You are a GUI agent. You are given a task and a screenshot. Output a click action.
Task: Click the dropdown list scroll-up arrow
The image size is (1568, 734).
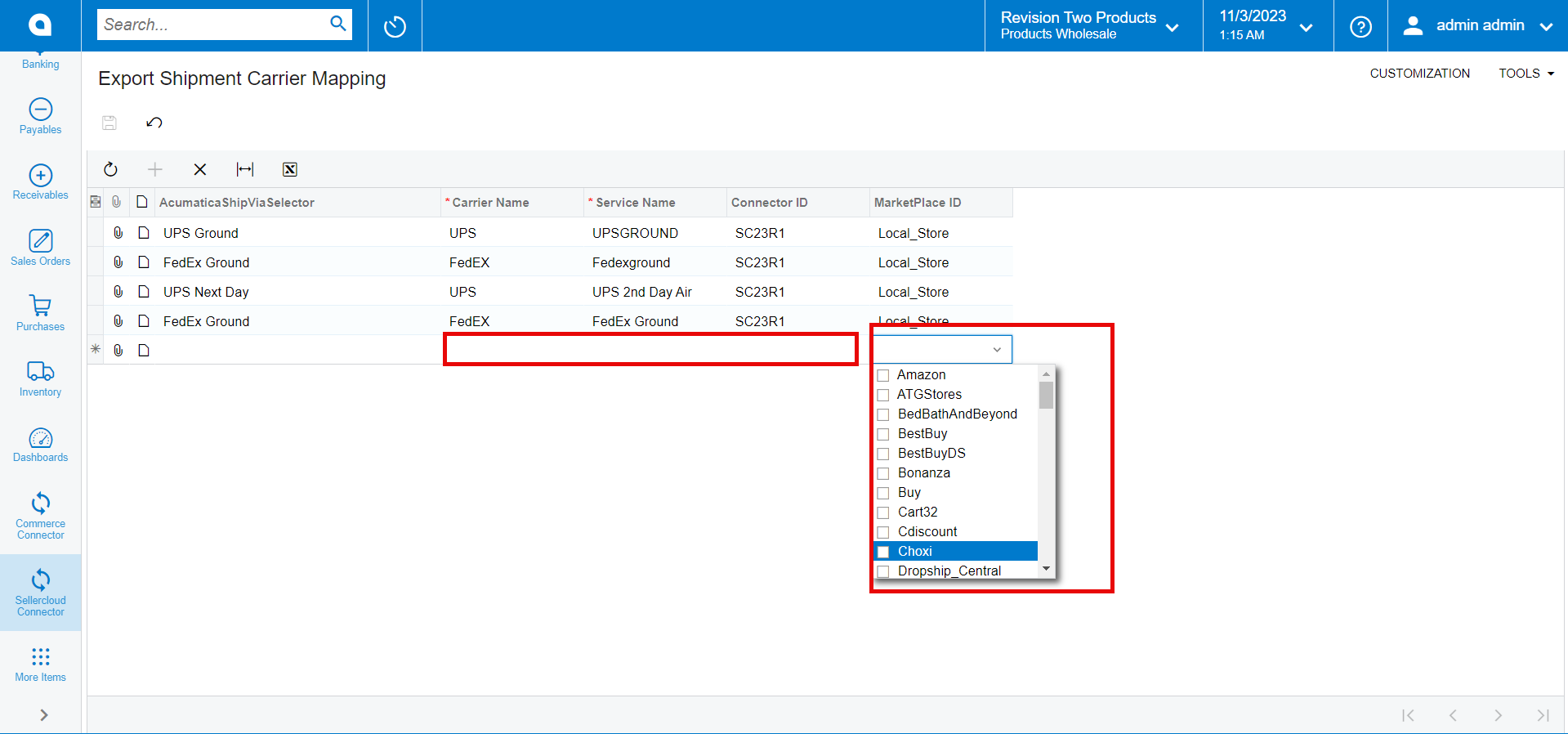[x=1046, y=374]
